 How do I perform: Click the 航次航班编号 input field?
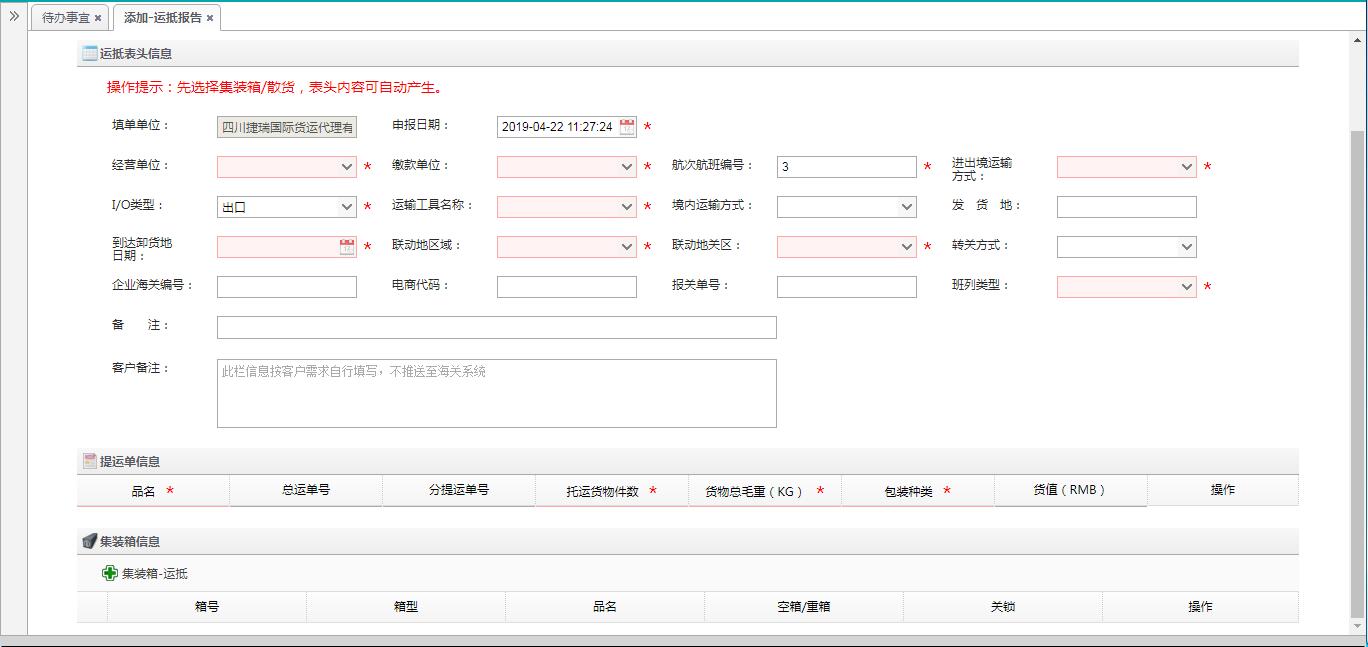(846, 167)
